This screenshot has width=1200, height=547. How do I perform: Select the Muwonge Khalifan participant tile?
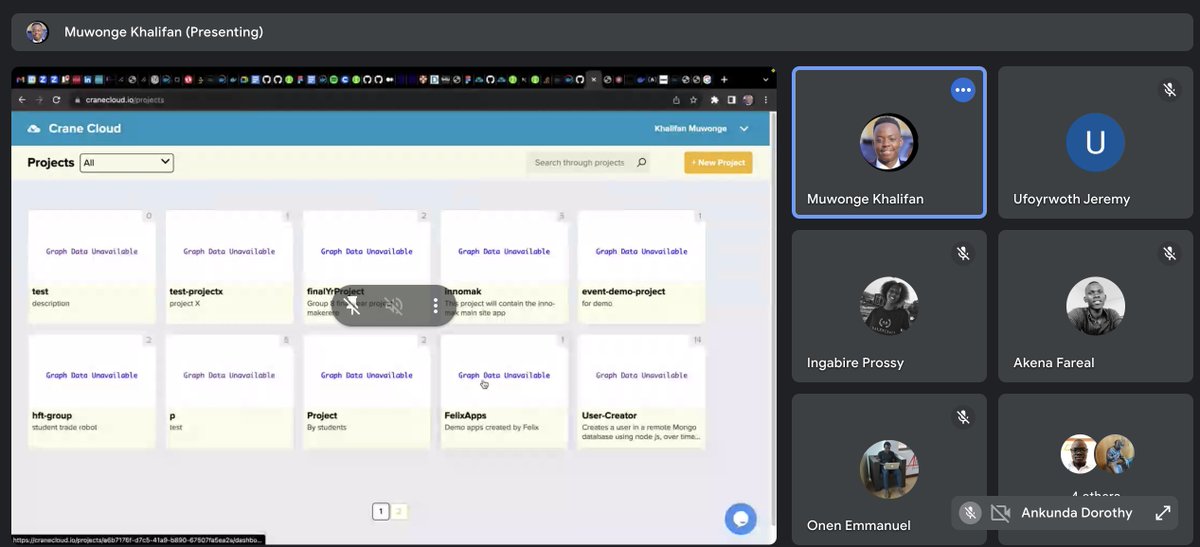[889, 142]
